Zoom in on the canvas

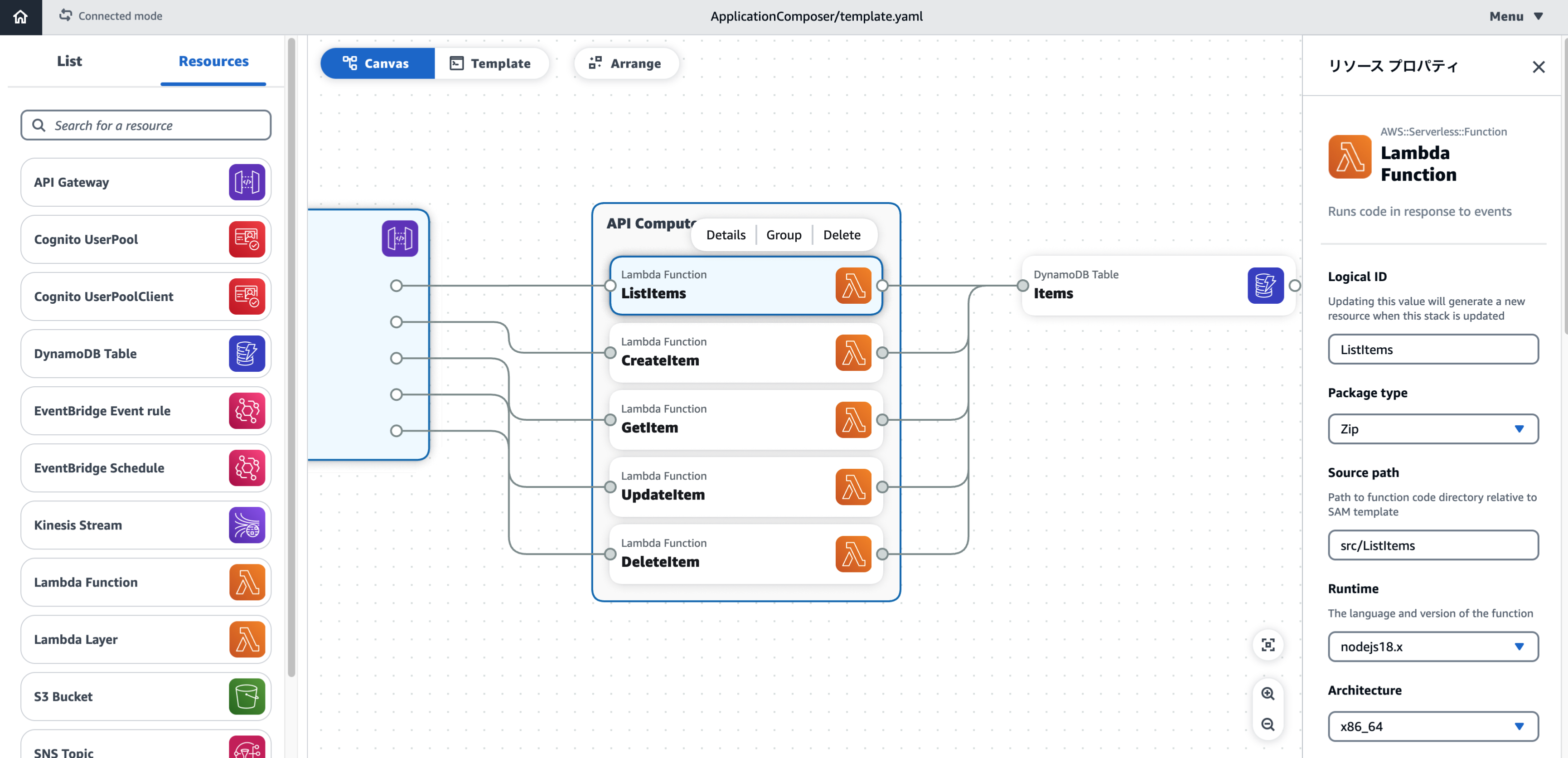pos(1268,694)
